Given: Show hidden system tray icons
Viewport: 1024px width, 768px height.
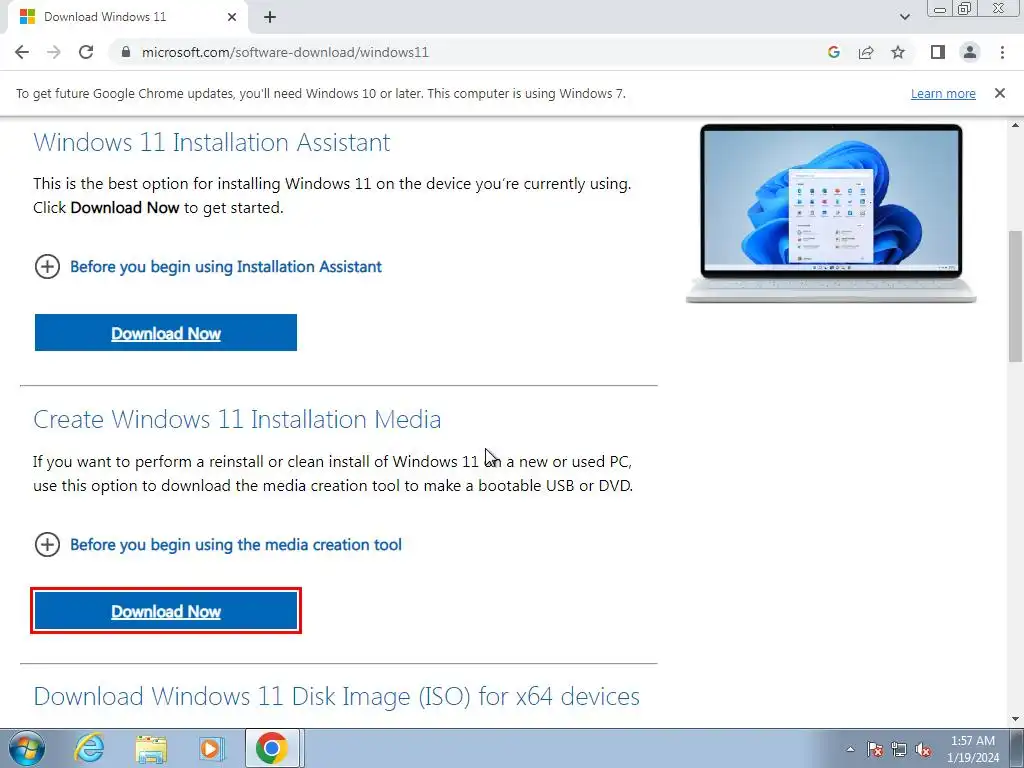Looking at the screenshot, I should [850, 749].
